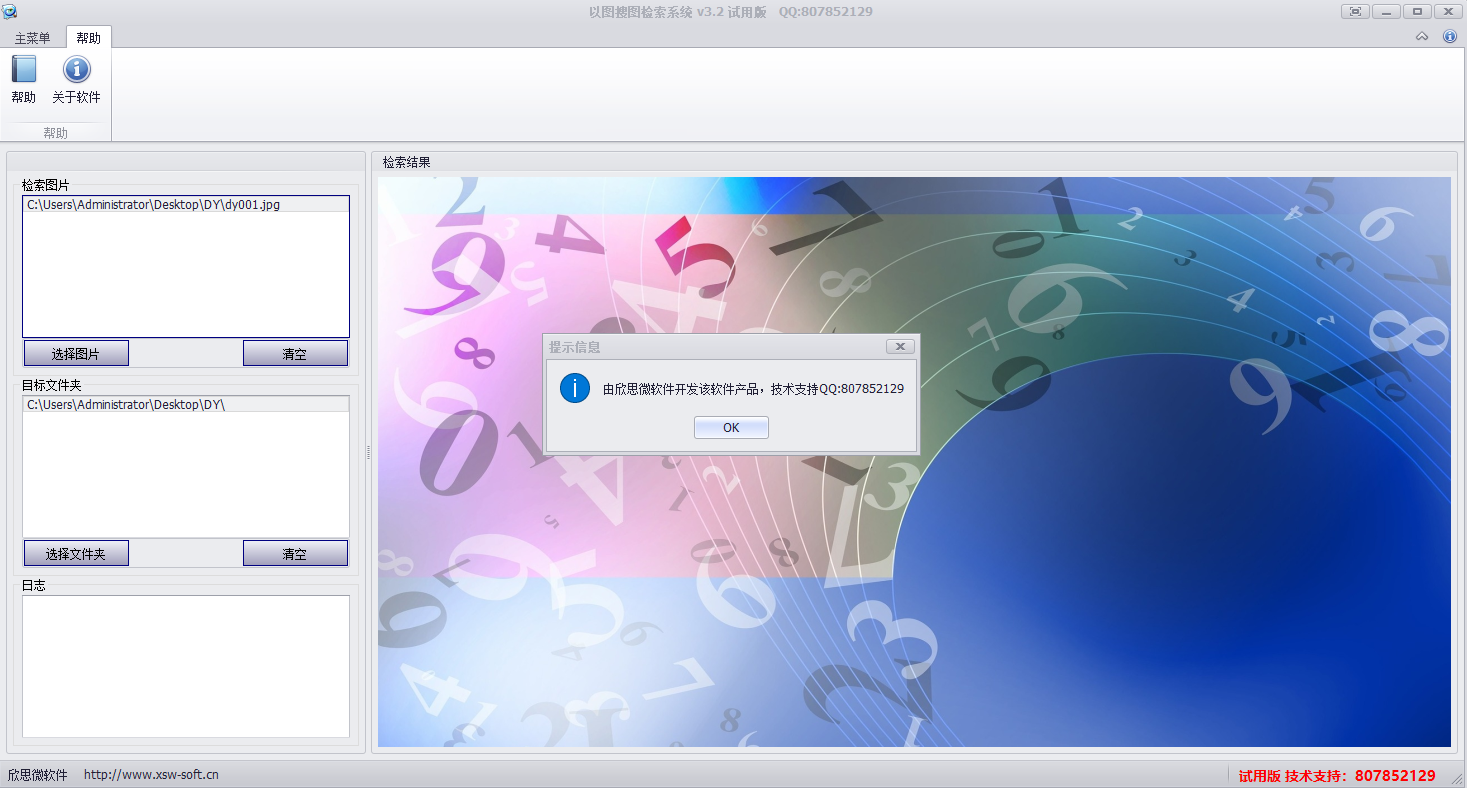The image size is (1467, 788).
Task: Confirm the dialog with OK
Action: click(x=731, y=428)
